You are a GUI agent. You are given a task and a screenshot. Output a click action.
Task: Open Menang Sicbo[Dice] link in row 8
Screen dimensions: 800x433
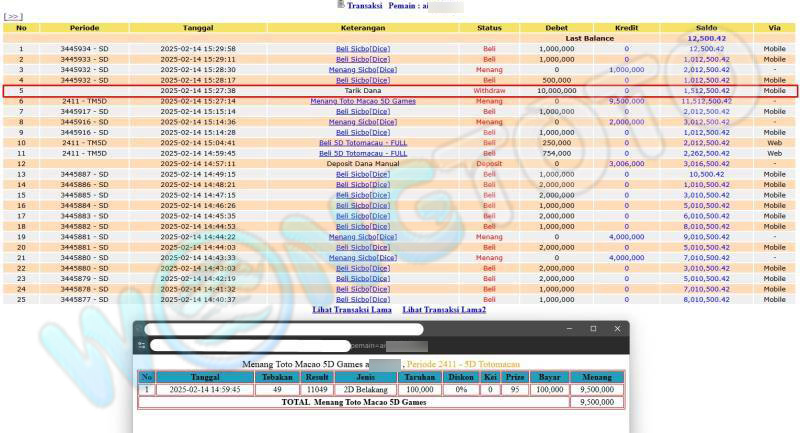click(x=362, y=122)
